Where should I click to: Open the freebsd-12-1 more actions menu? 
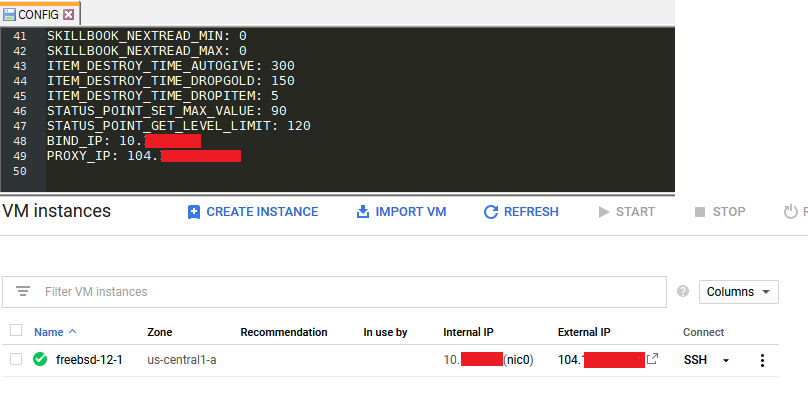pyautogui.click(x=762, y=360)
